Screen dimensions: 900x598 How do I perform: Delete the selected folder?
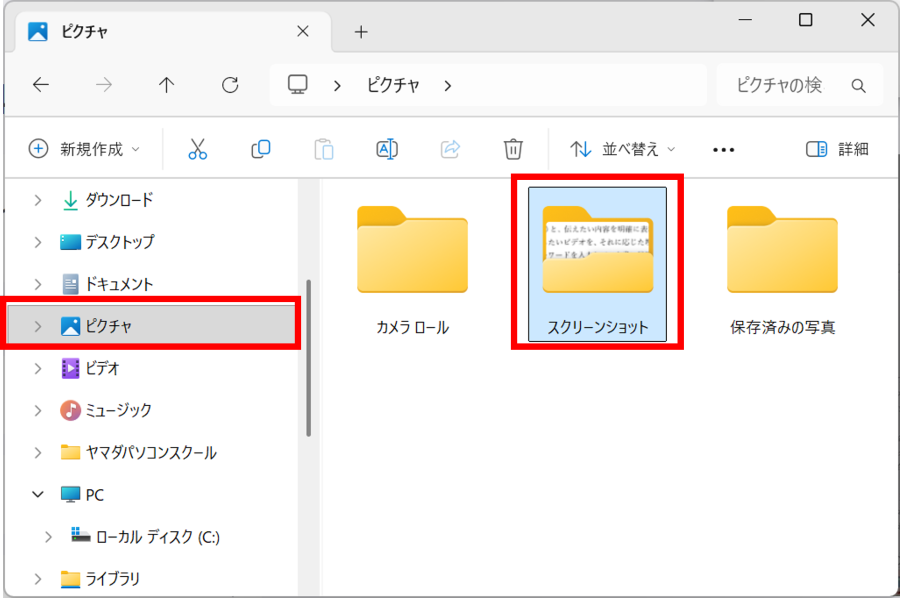(x=513, y=148)
